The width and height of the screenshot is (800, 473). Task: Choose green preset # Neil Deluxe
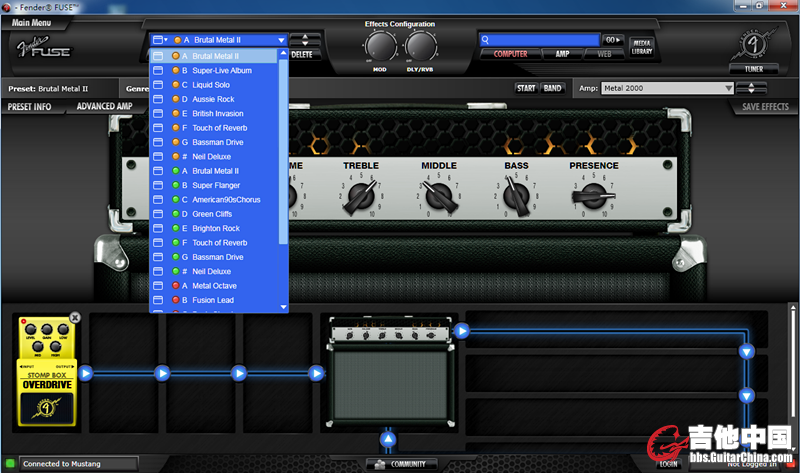[x=214, y=271]
